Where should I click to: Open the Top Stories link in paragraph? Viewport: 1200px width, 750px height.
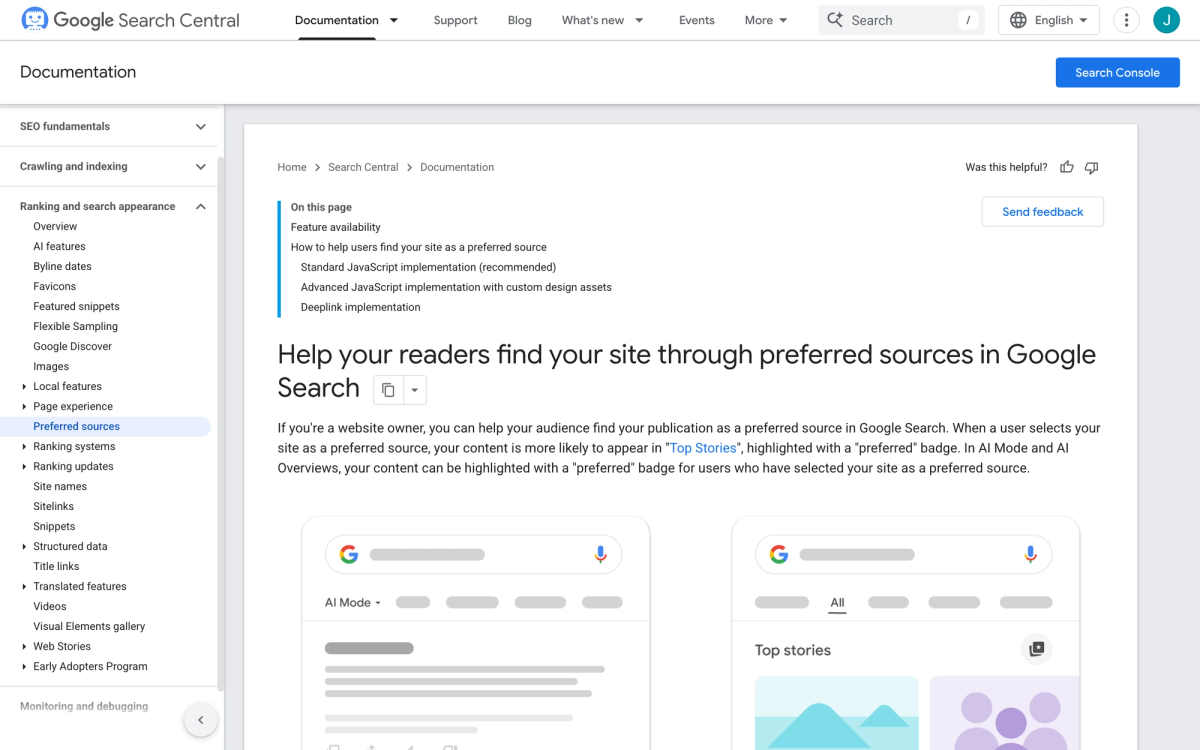pos(704,448)
